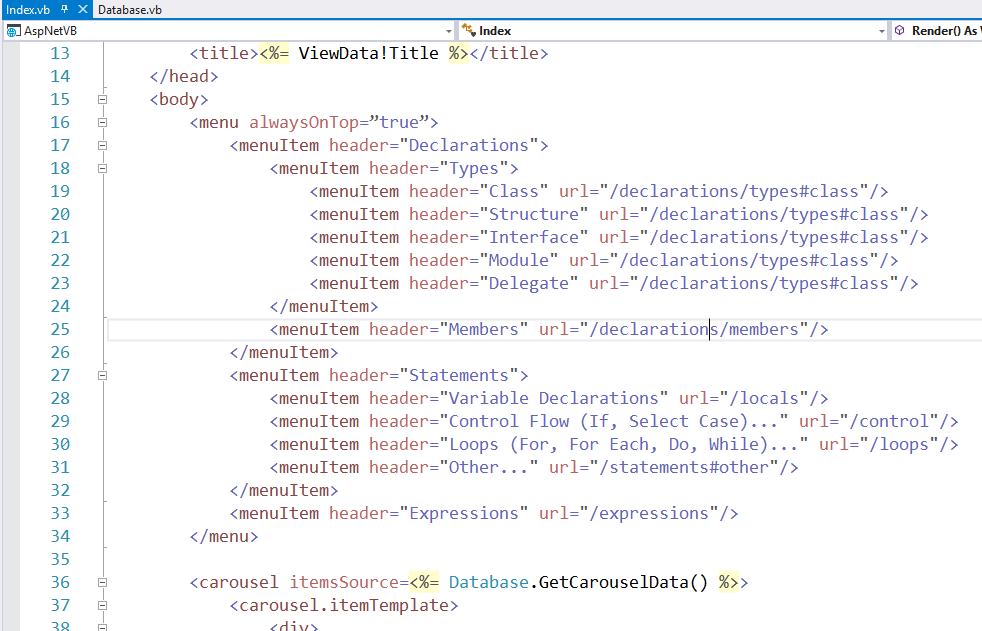The image size is (982, 631).
Task: Toggle the pin icon on Index.vb tab
Action: (x=65, y=9)
